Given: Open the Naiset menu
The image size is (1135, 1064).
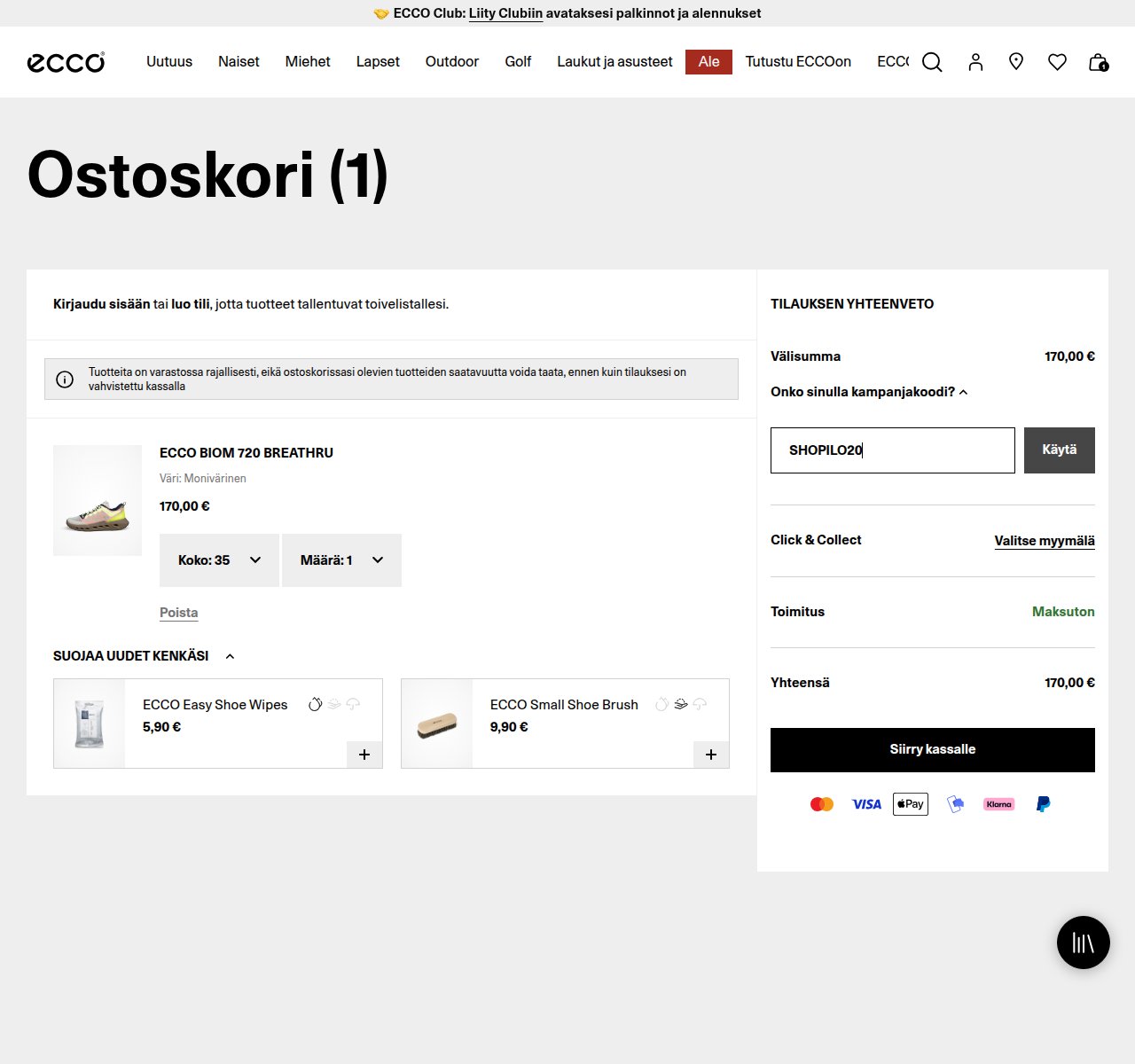Looking at the screenshot, I should coord(239,62).
